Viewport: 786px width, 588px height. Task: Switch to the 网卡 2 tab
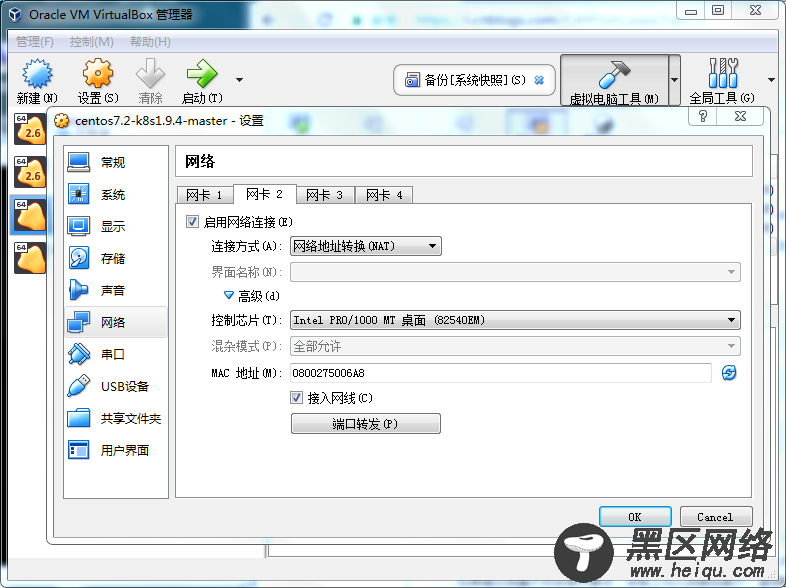click(265, 194)
